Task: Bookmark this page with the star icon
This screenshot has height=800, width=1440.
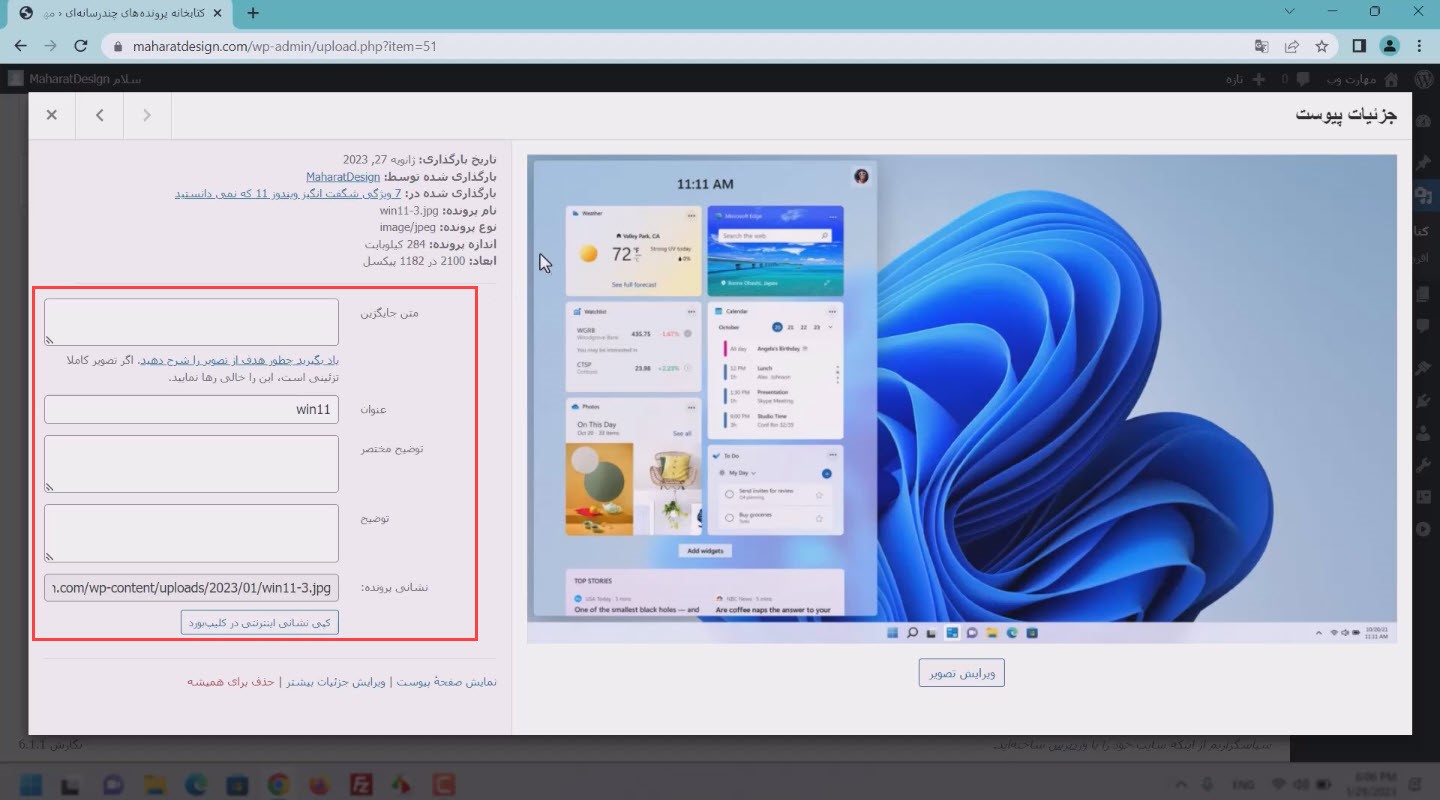Action: click(1322, 46)
